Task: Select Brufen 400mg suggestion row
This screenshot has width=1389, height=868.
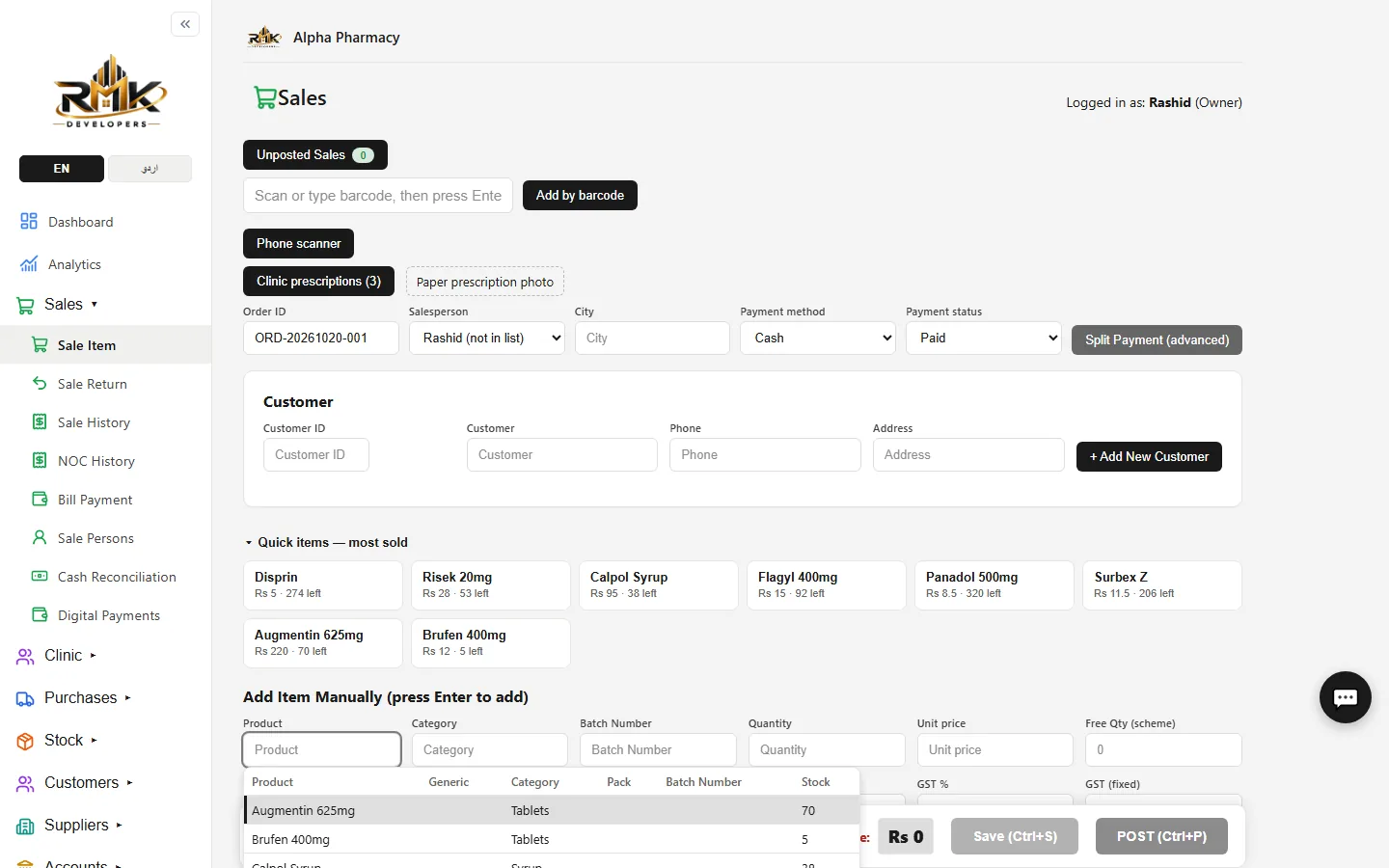Action: click(552, 839)
